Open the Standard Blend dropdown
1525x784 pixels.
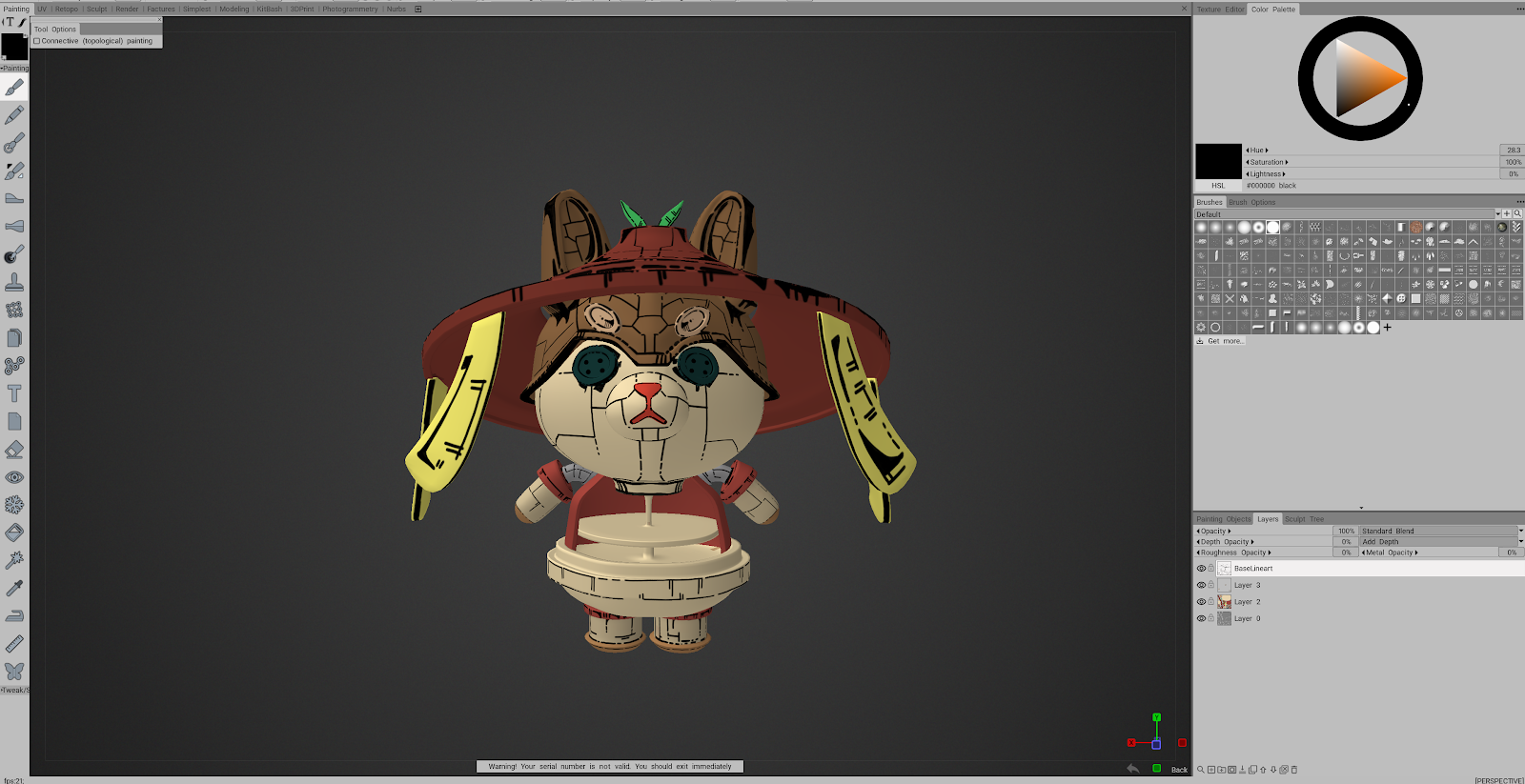click(1441, 531)
